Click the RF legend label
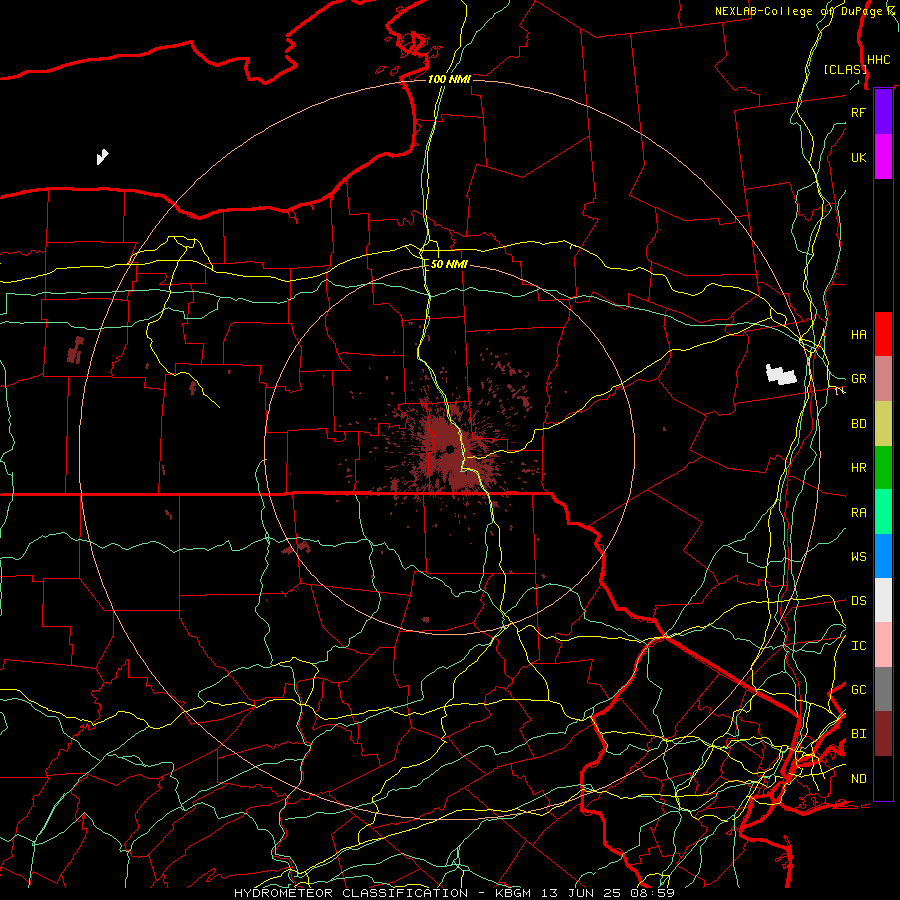 coord(858,112)
